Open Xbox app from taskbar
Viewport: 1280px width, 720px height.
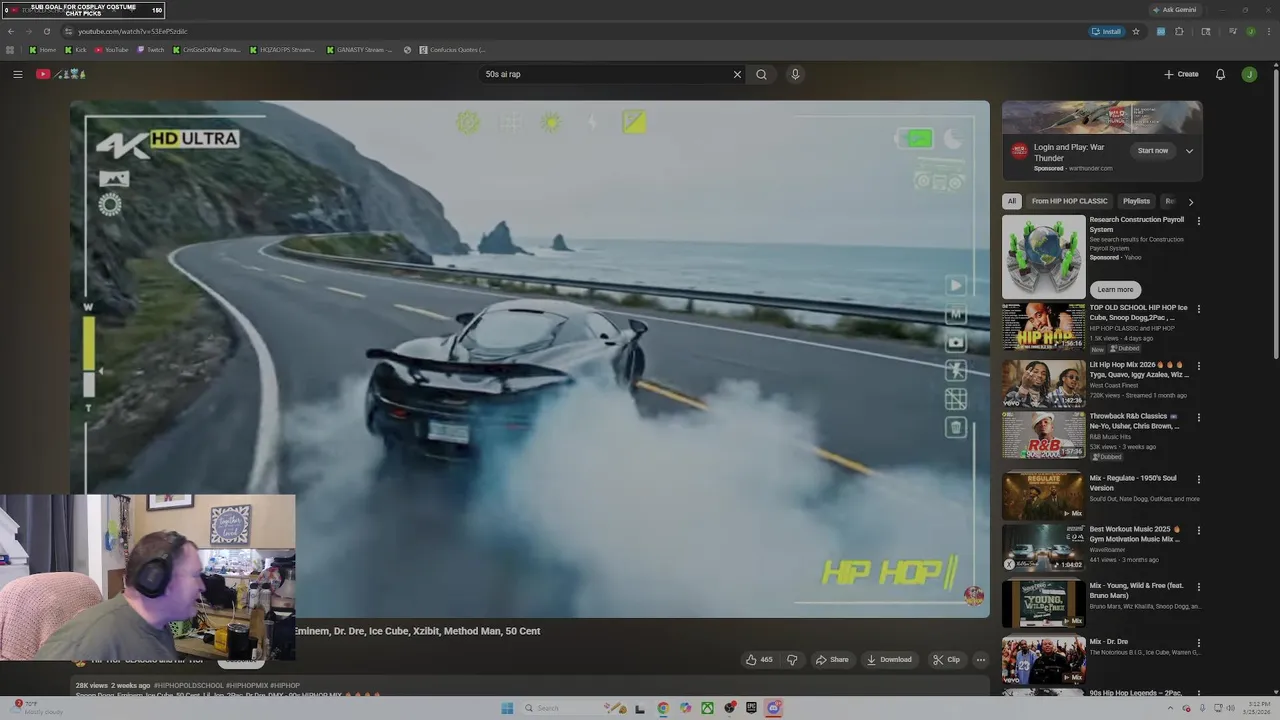707,708
